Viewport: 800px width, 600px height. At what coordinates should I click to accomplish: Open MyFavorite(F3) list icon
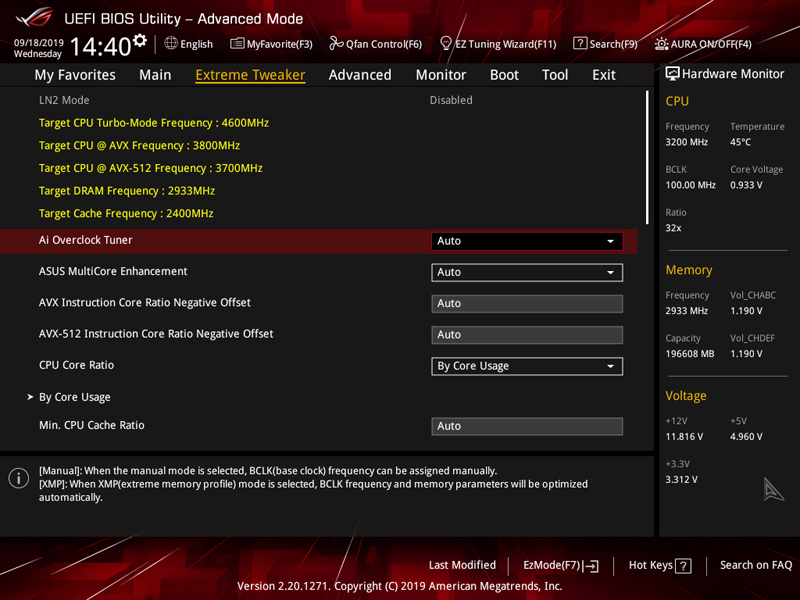click(237, 44)
